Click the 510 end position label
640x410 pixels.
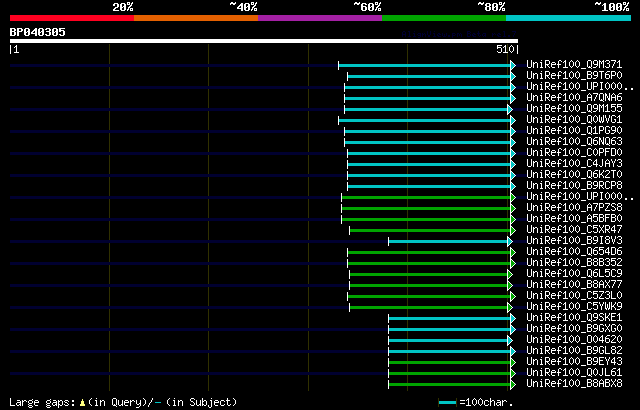pos(505,49)
